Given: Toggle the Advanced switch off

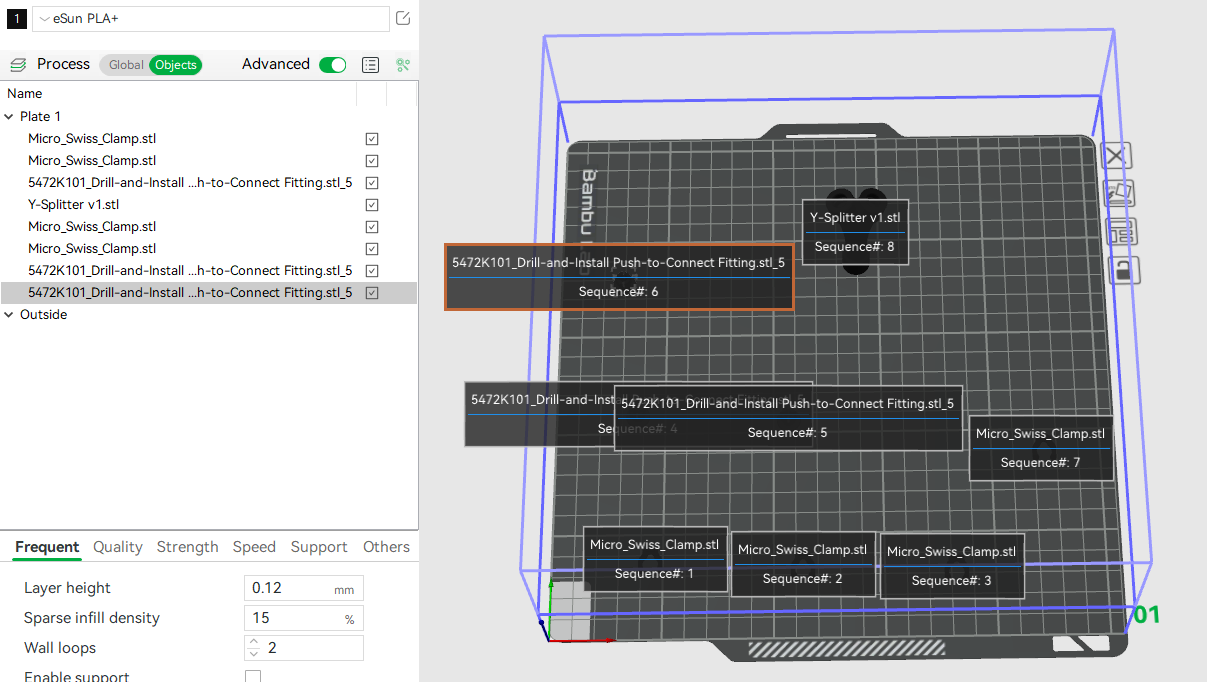Looking at the screenshot, I should pyautogui.click(x=332, y=64).
